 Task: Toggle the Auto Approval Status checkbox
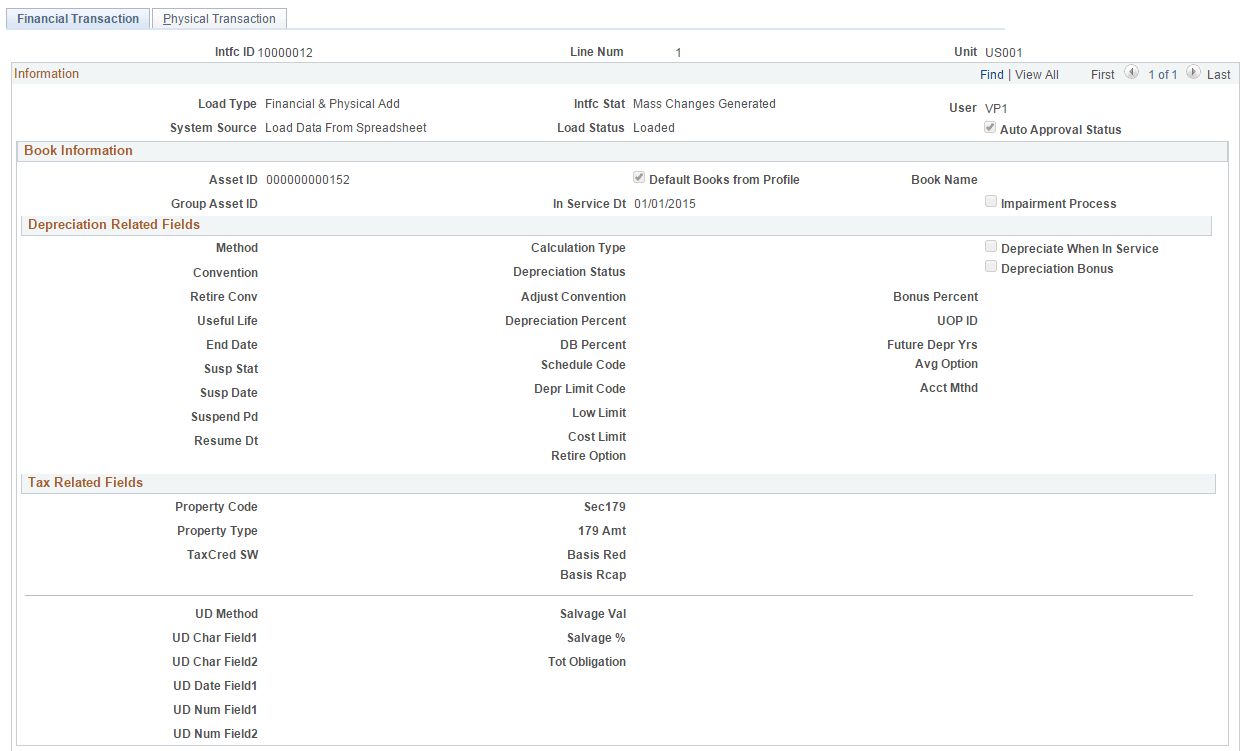click(x=991, y=127)
